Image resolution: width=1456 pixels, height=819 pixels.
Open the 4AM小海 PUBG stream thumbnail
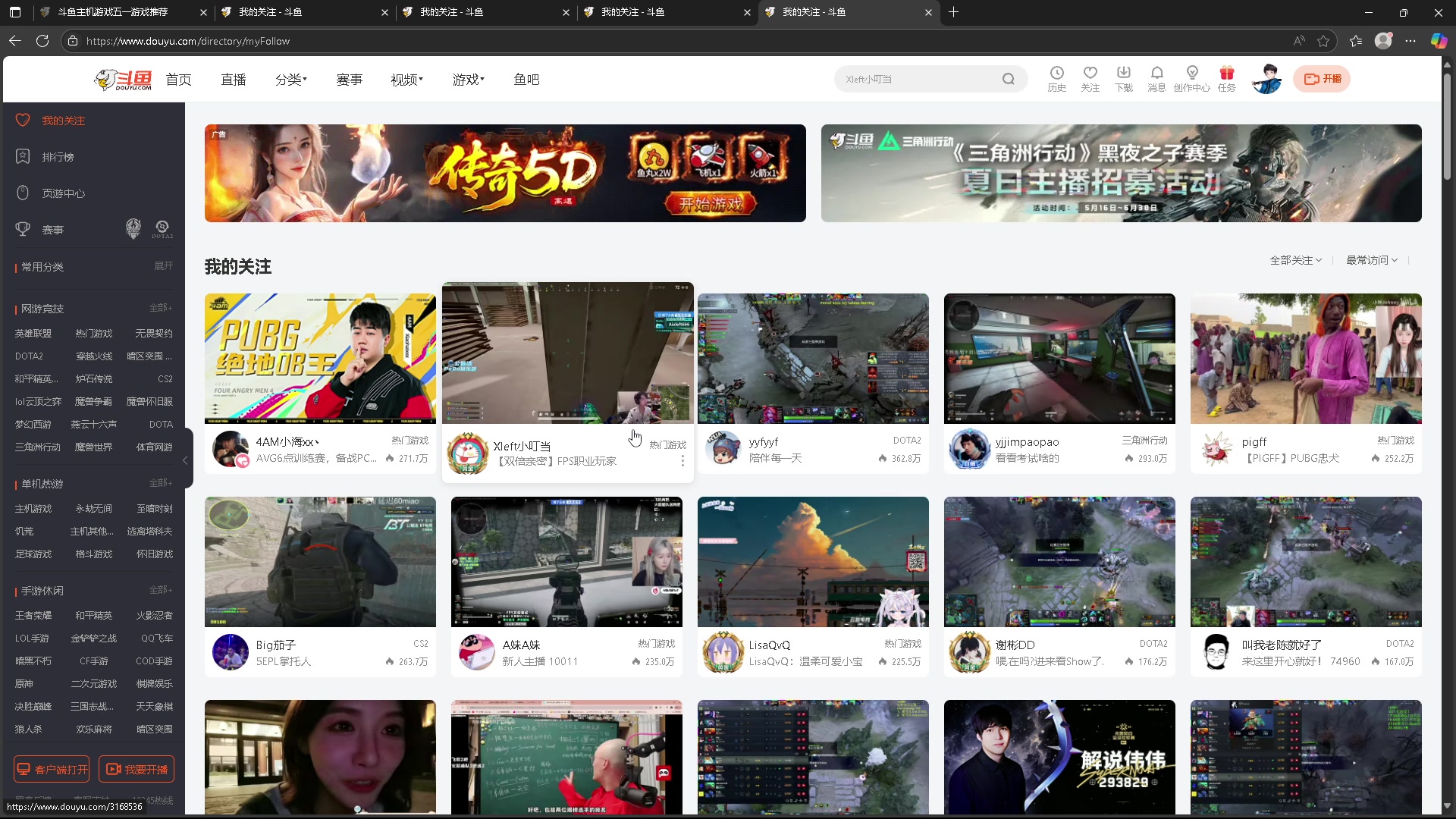(x=320, y=358)
